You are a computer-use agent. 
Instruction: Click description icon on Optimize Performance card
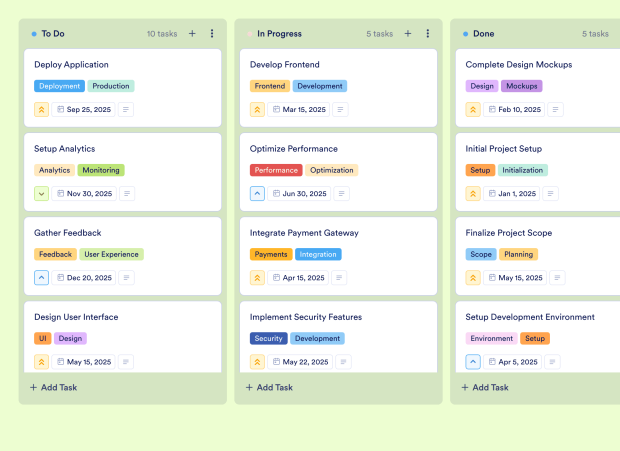pos(342,194)
